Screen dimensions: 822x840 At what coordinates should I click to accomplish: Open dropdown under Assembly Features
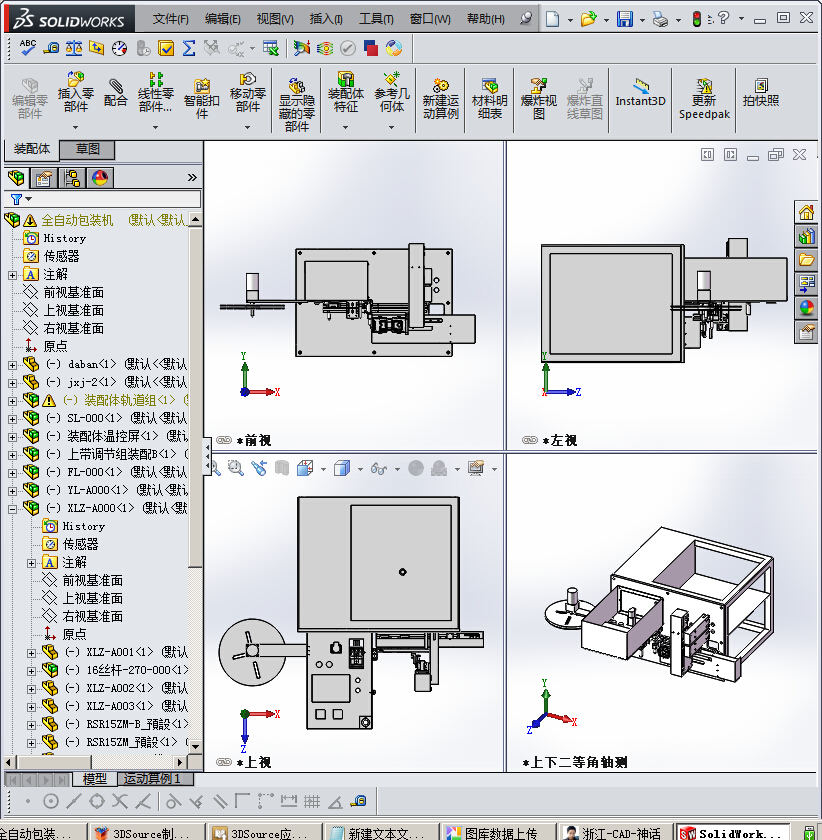346,128
